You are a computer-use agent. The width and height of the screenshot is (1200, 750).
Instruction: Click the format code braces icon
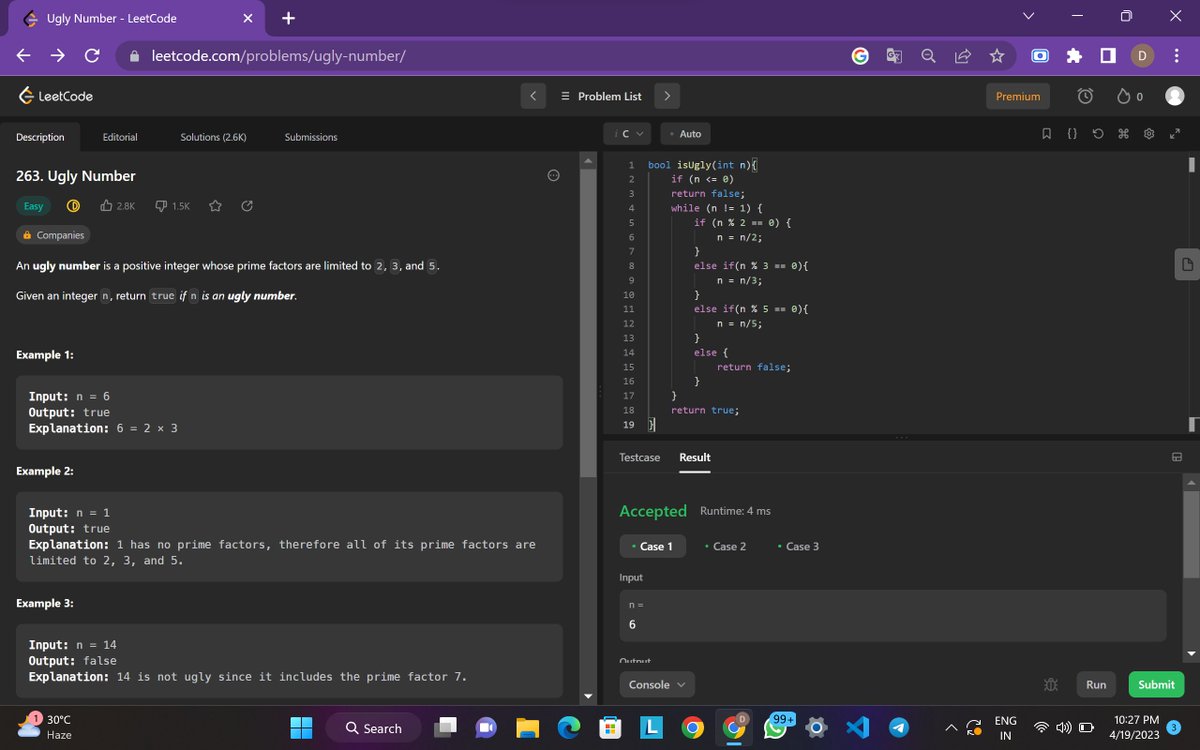(x=1071, y=134)
